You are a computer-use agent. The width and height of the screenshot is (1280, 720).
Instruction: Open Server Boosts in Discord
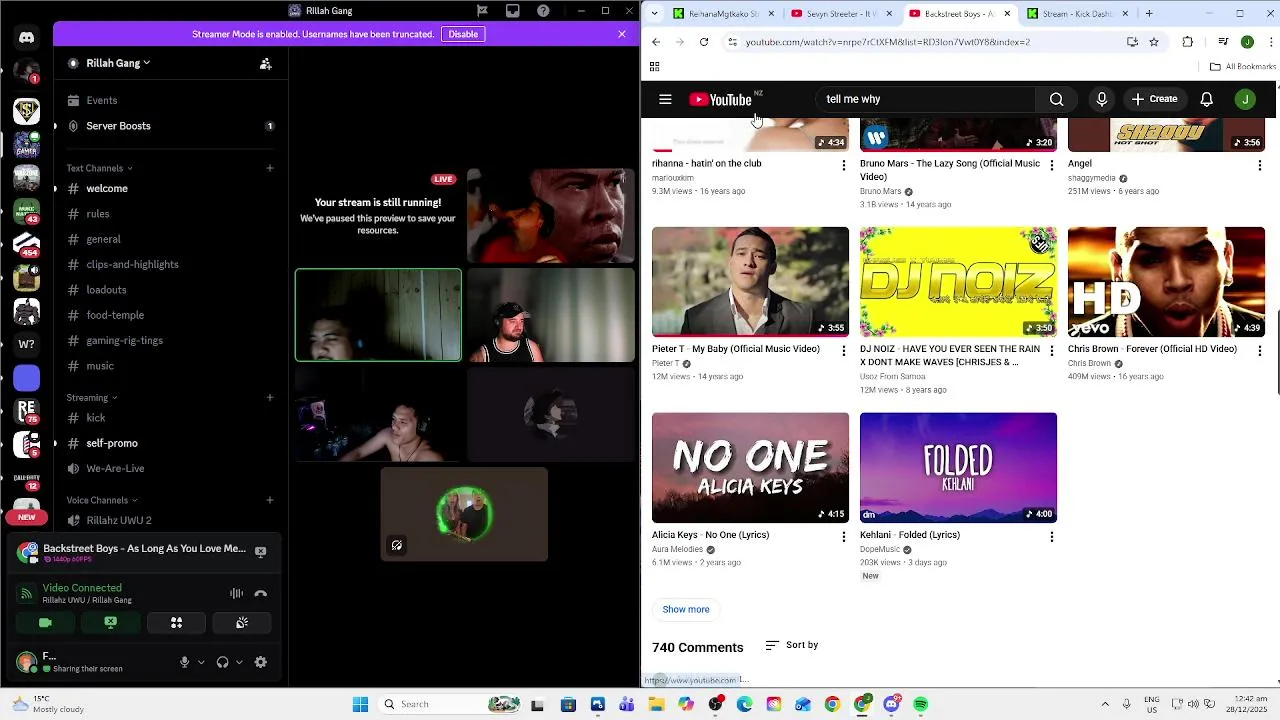pyautogui.click(x=118, y=126)
